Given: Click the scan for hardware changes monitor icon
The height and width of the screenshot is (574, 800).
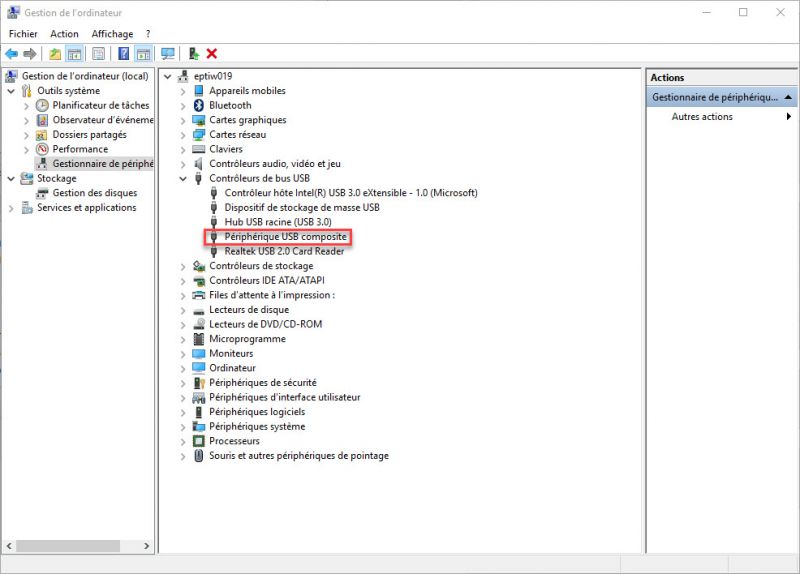Looking at the screenshot, I should click(167, 54).
